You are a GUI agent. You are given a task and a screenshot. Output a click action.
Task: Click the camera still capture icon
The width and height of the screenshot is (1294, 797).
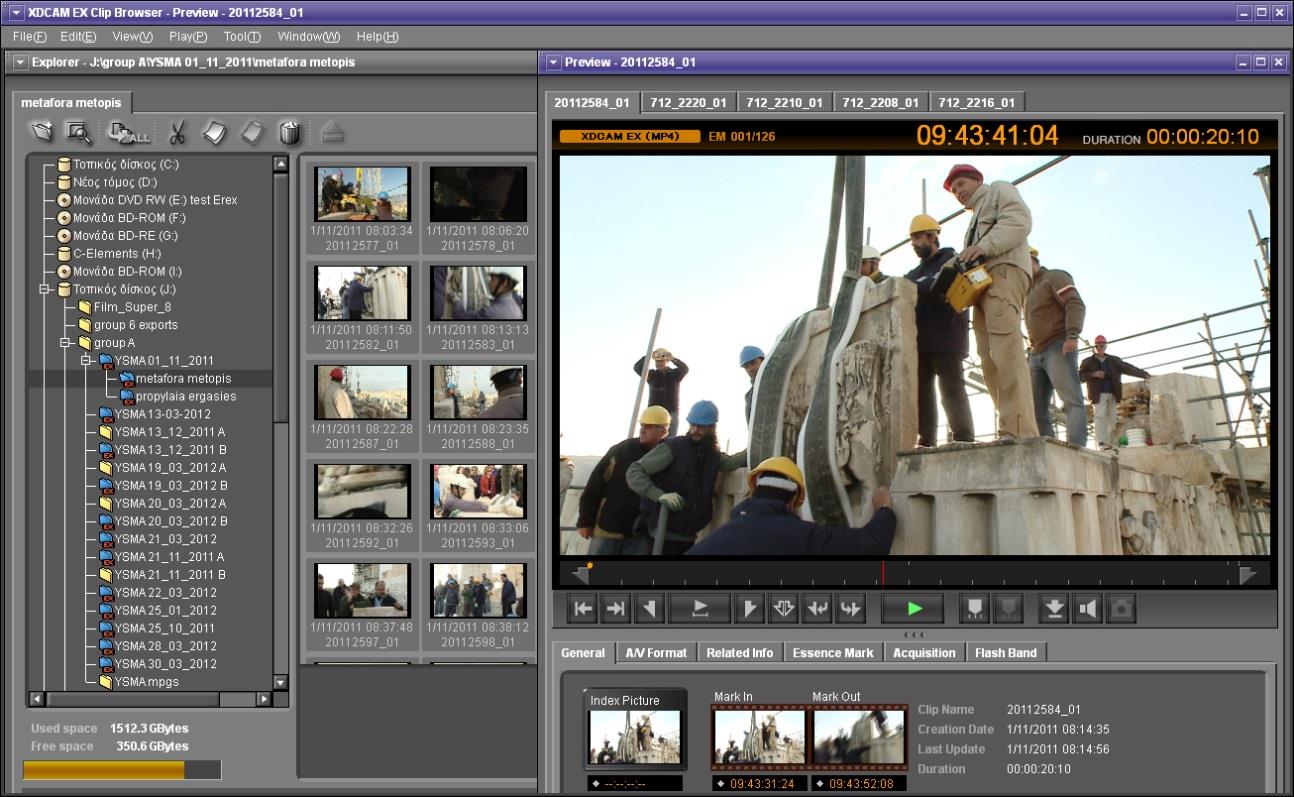point(1121,608)
